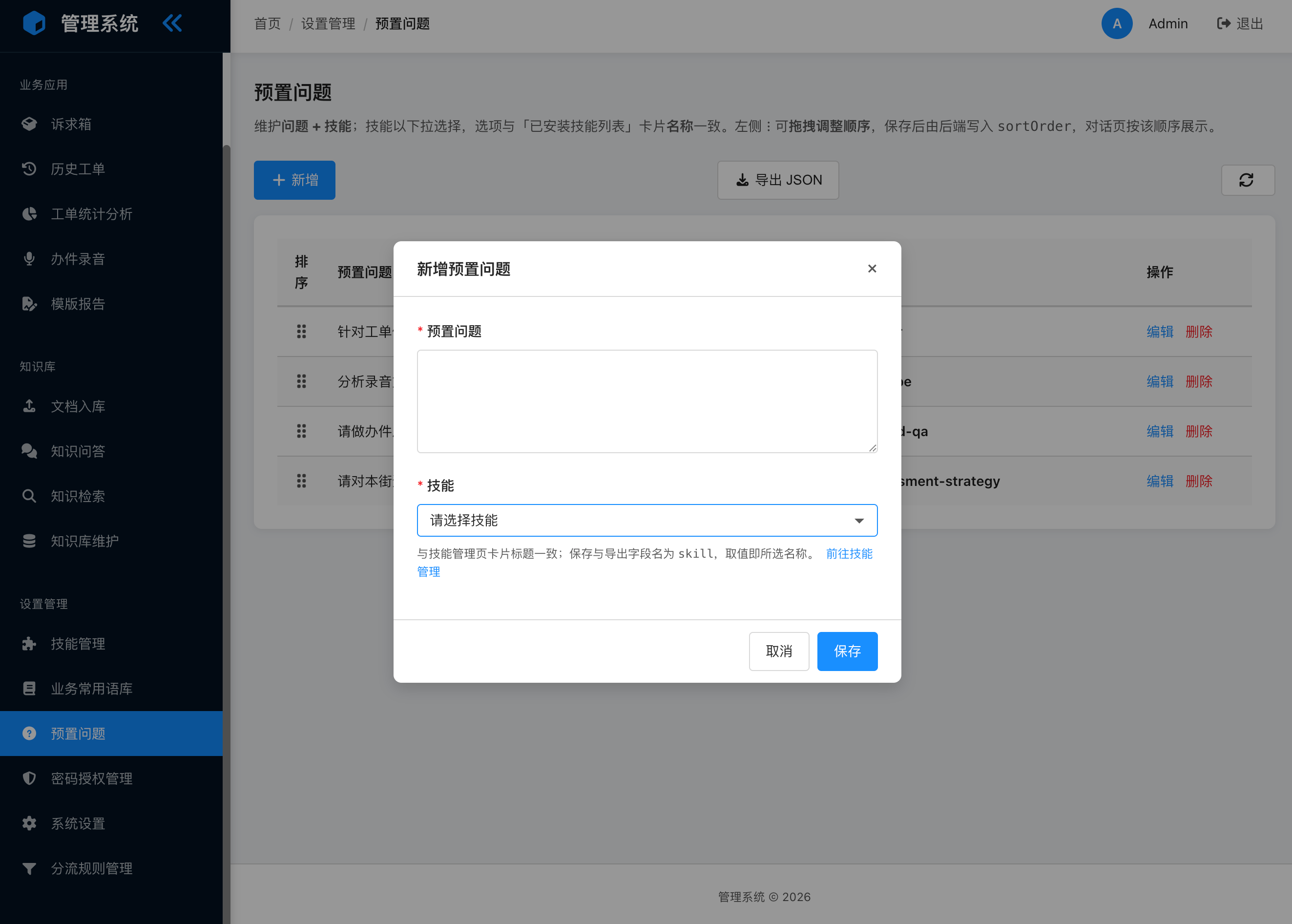The image size is (1292, 924).
Task: Click 设置管理 in the breadcrumb
Action: click(328, 24)
